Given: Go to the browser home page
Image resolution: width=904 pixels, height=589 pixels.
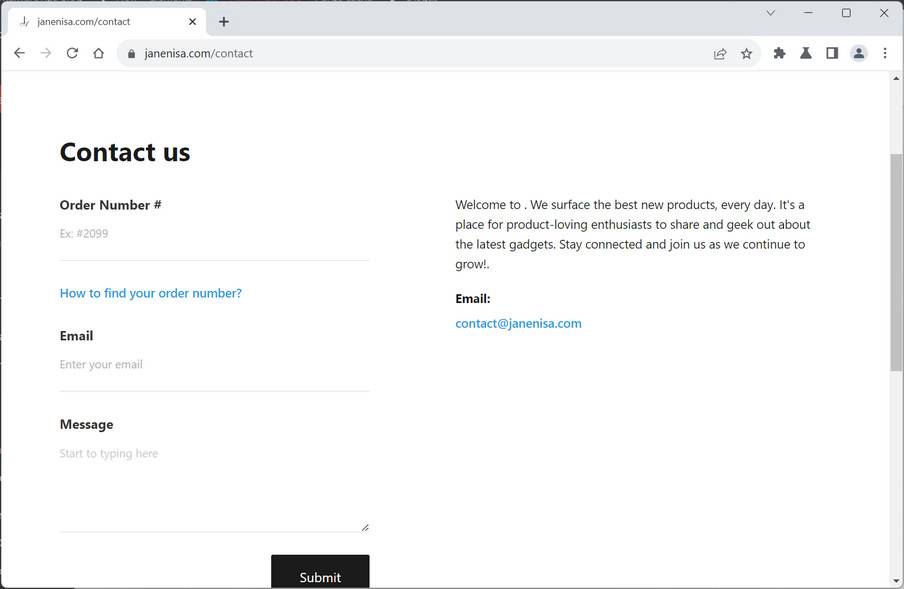Looking at the screenshot, I should pos(98,53).
